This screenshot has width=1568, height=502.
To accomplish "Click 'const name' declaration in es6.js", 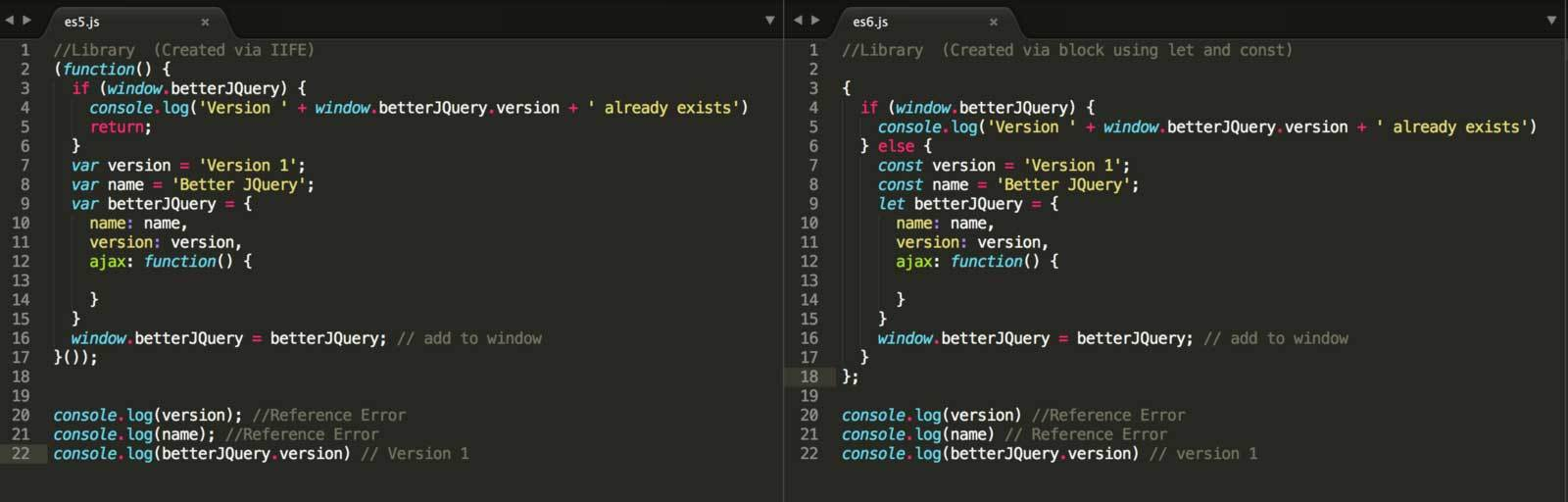I will (x=923, y=184).
